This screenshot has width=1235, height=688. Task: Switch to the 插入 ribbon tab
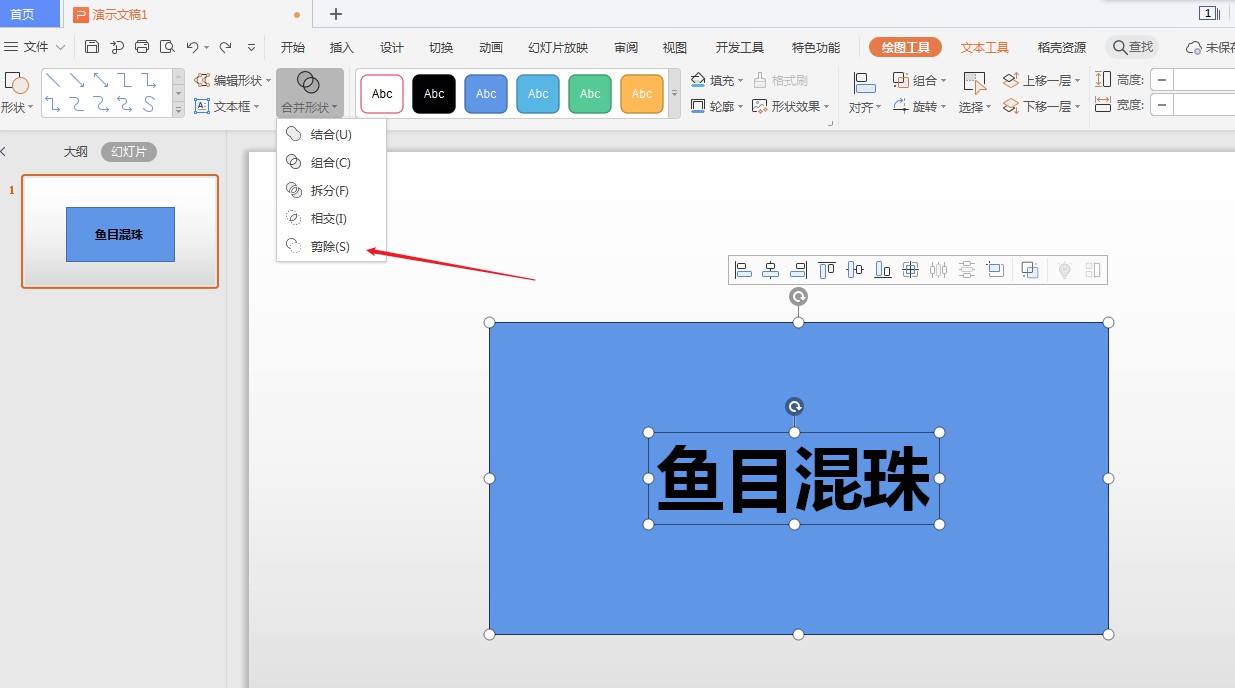pyautogui.click(x=341, y=46)
